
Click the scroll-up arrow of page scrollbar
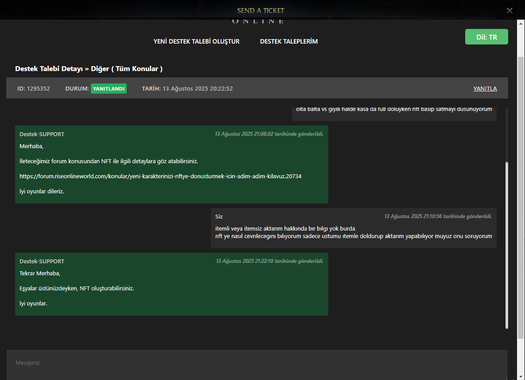pos(521,24)
